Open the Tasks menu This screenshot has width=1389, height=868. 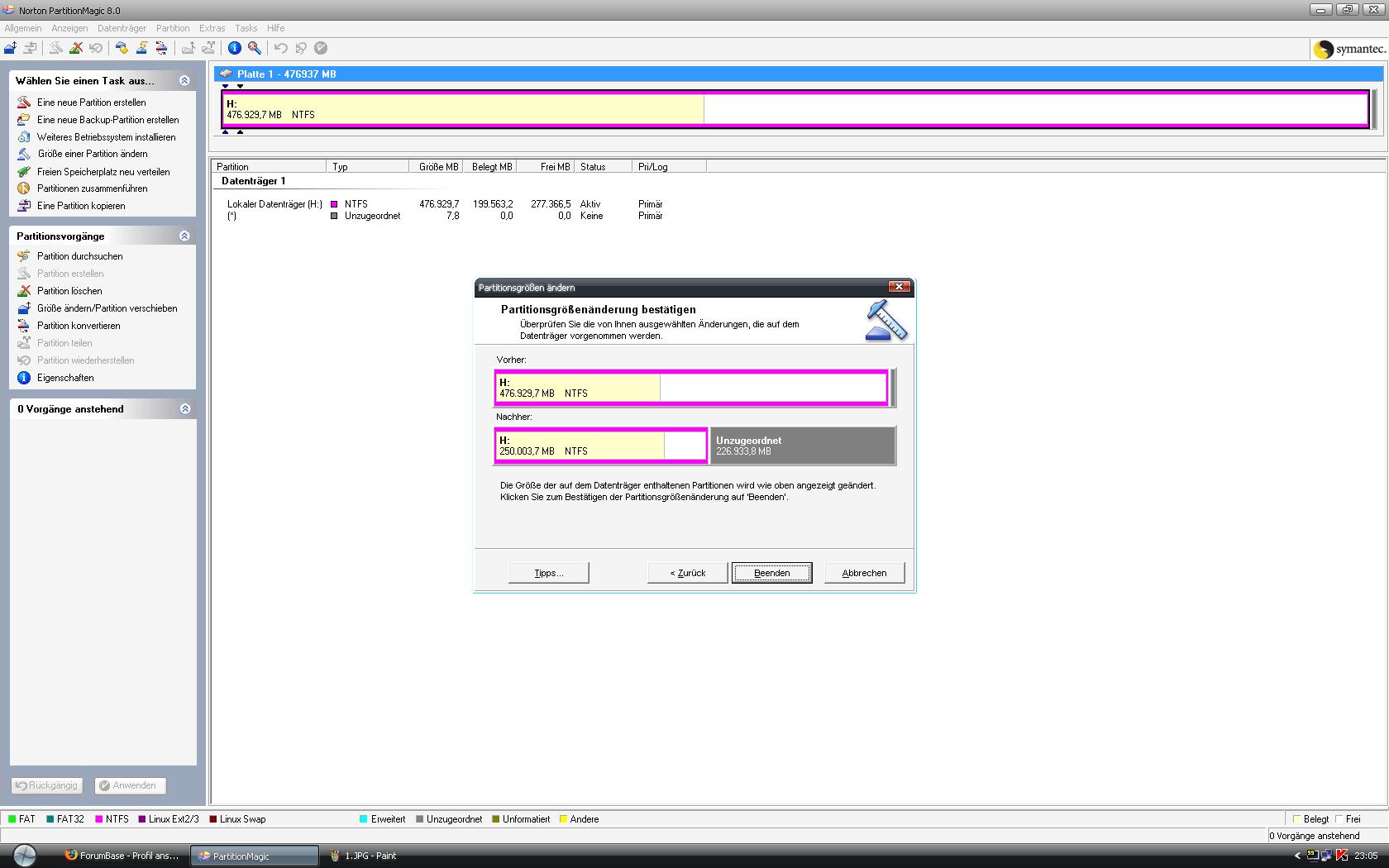pos(246,28)
